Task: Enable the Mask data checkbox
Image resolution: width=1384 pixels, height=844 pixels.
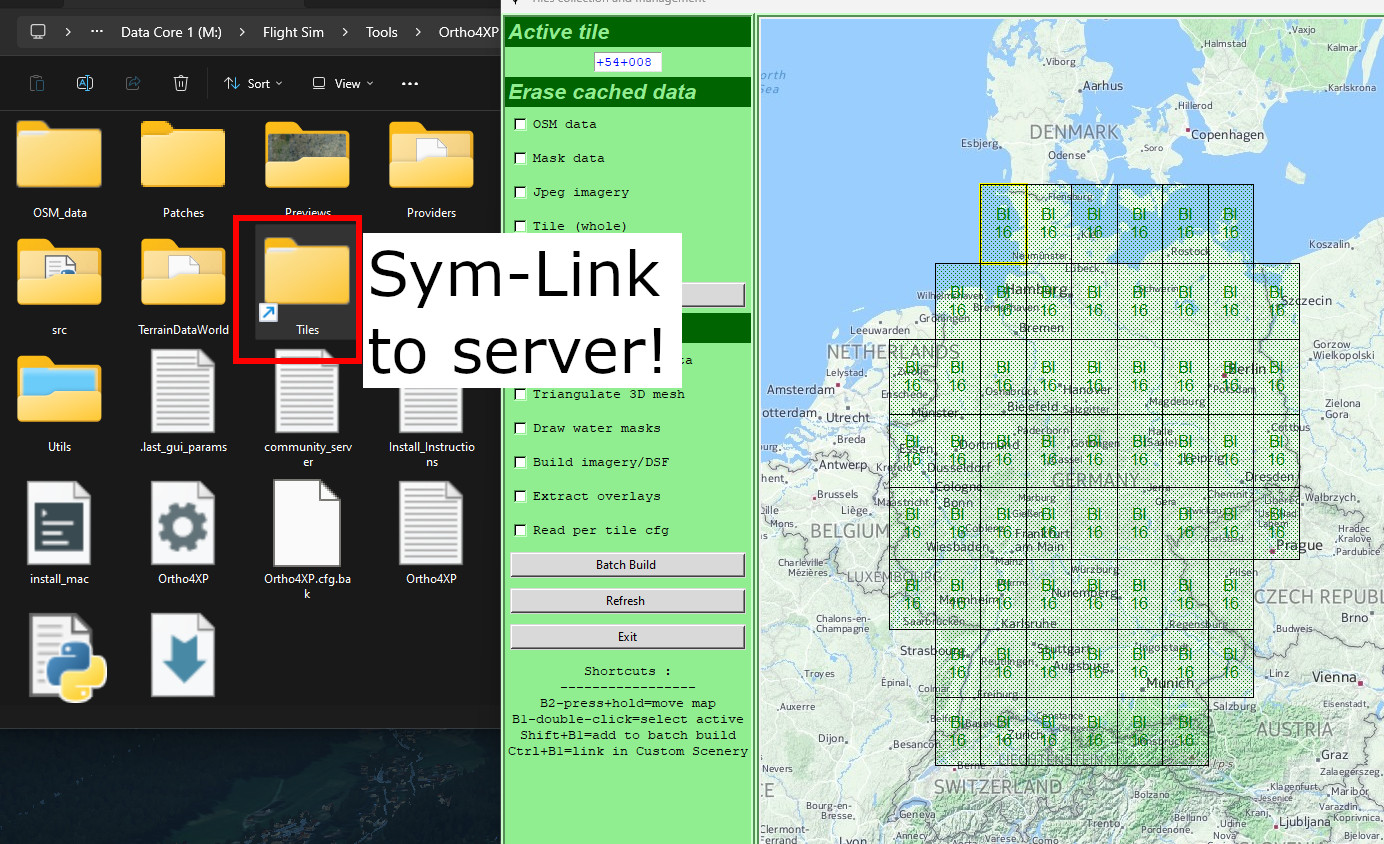Action: [x=520, y=158]
